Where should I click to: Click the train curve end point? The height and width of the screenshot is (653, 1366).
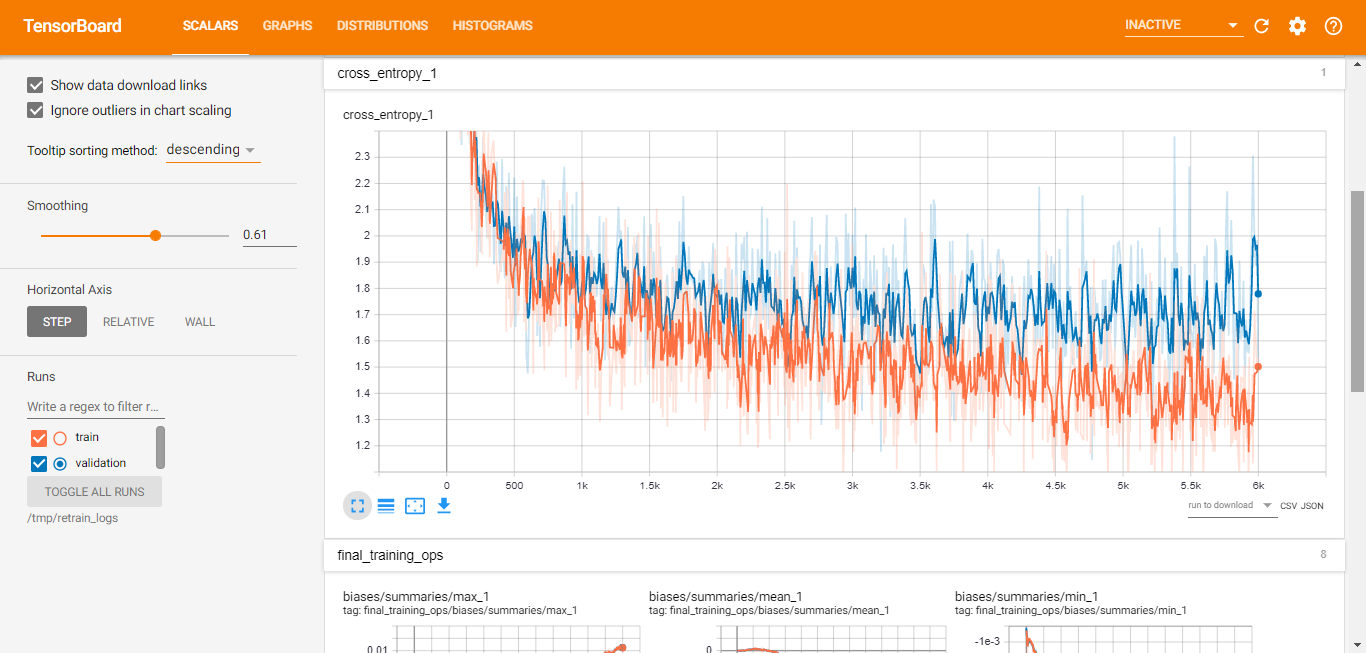point(1258,367)
